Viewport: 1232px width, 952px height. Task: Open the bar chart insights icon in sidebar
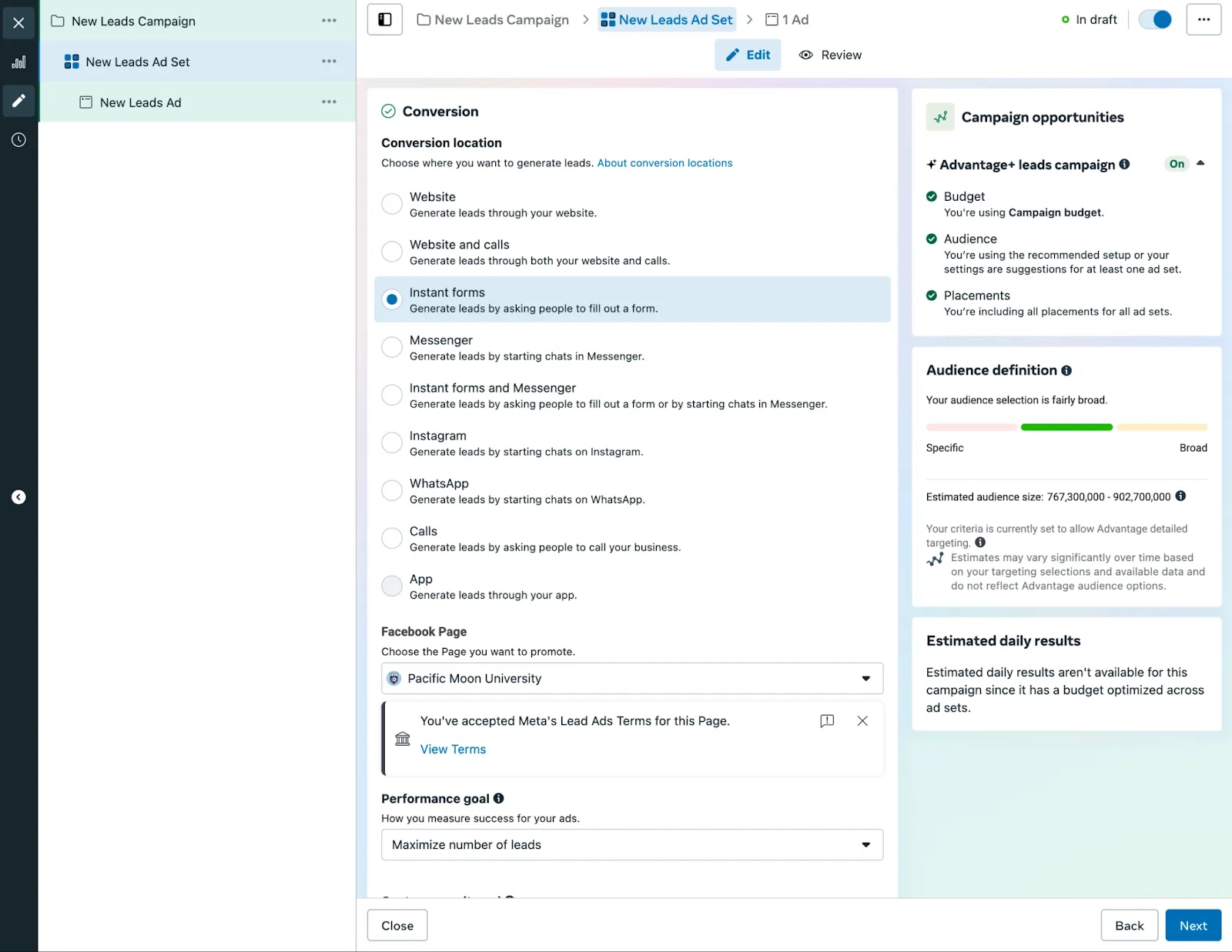tap(18, 62)
